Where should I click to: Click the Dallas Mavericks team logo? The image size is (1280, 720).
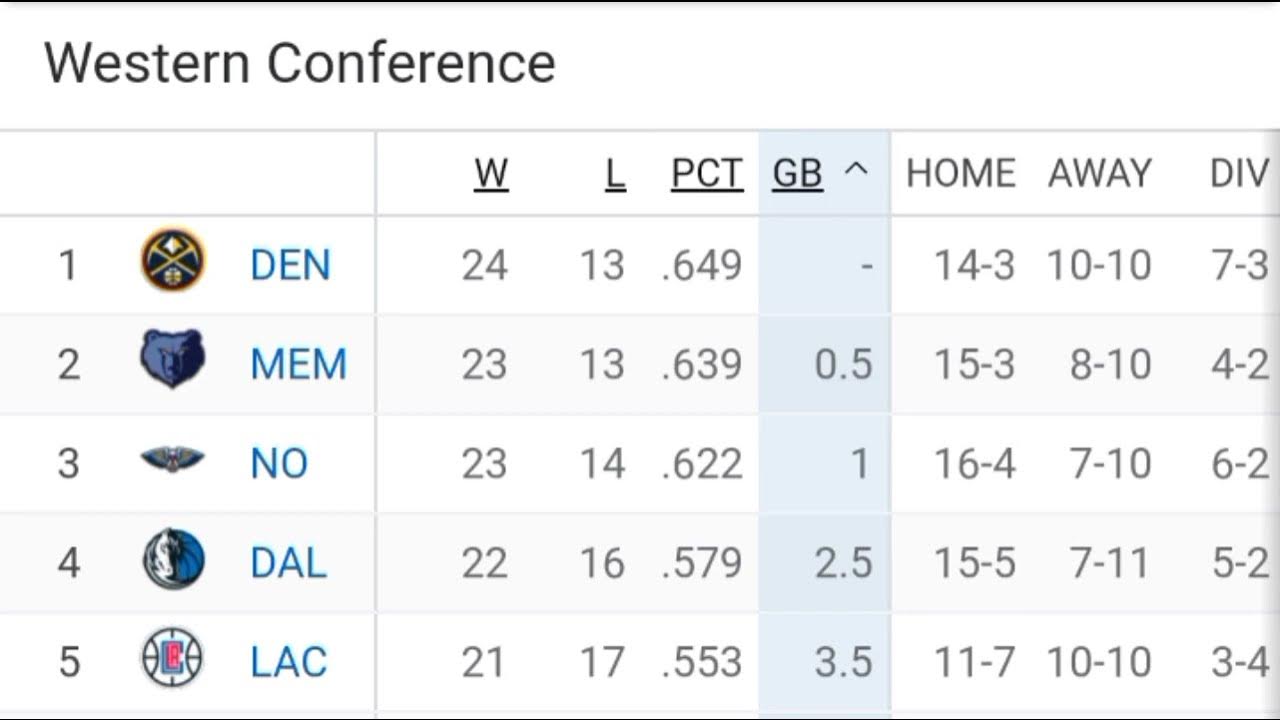point(173,559)
